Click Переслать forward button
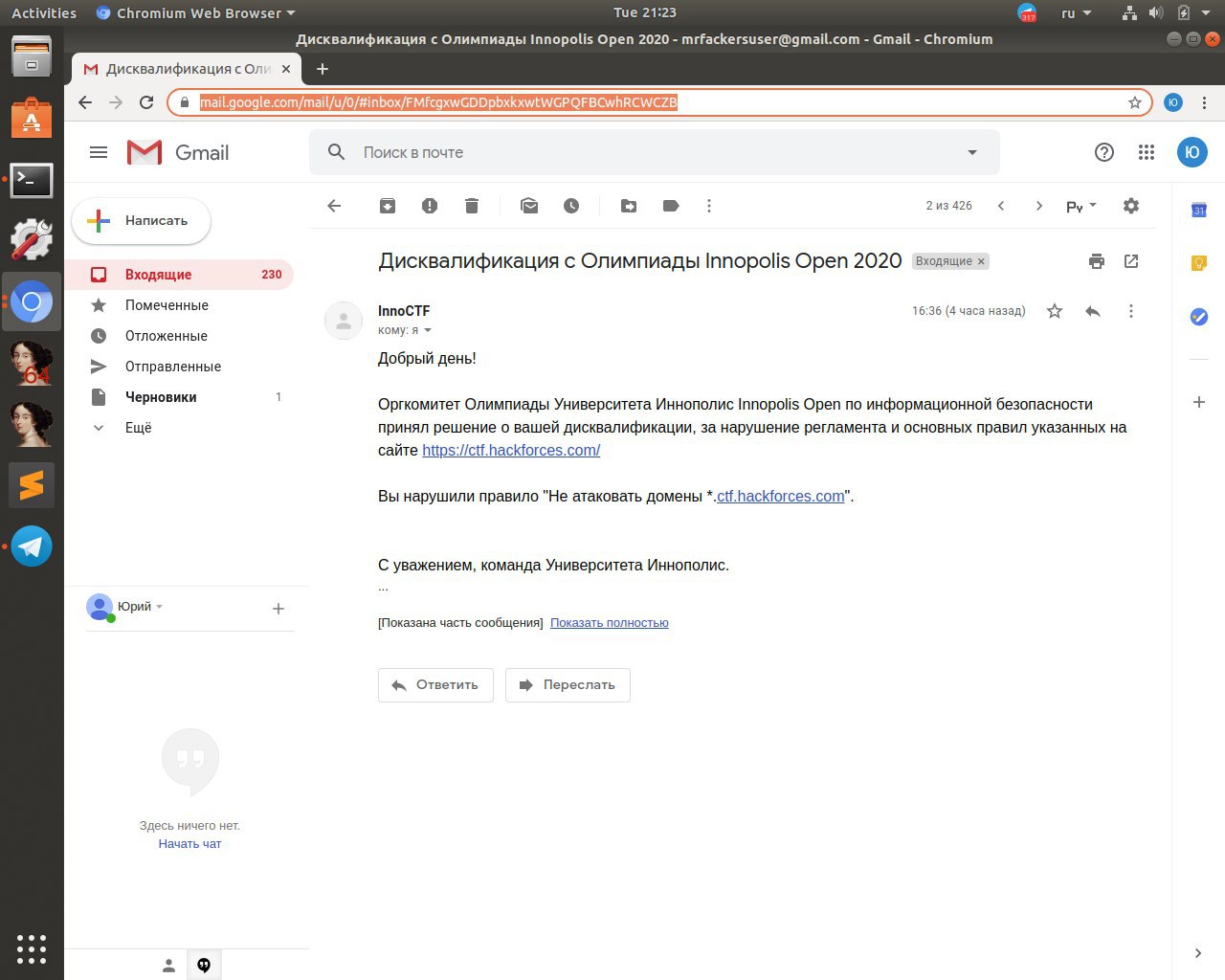 click(568, 685)
